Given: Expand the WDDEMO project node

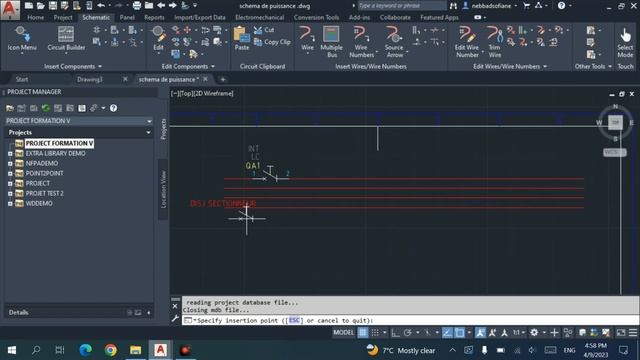Looking at the screenshot, I should (10, 203).
